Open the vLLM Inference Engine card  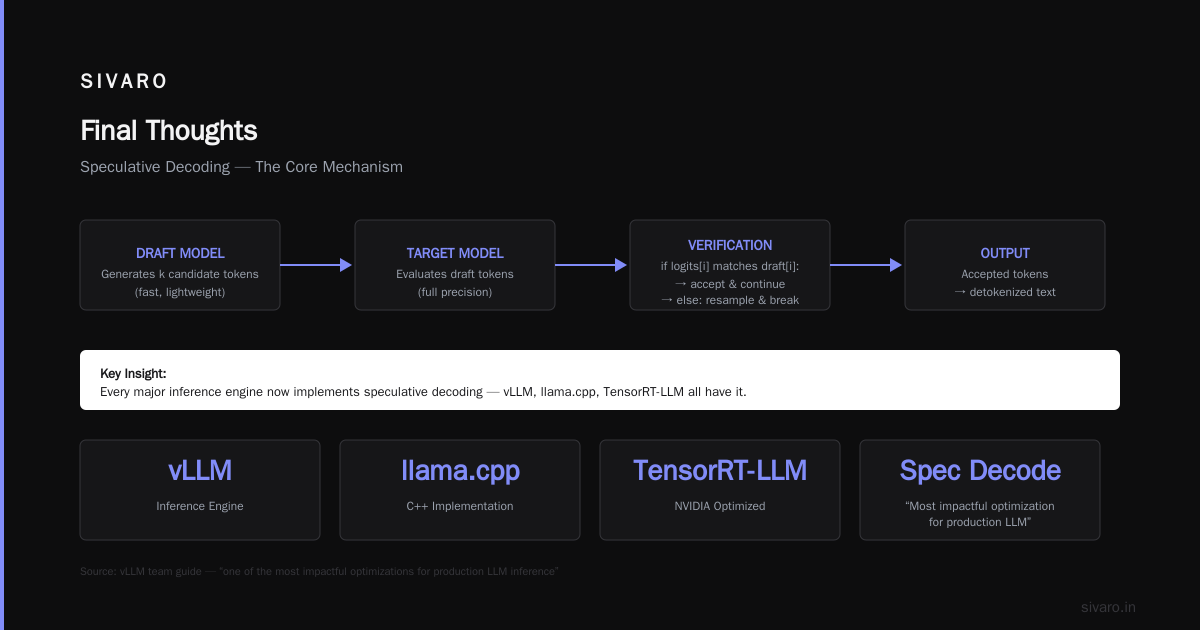pos(200,490)
